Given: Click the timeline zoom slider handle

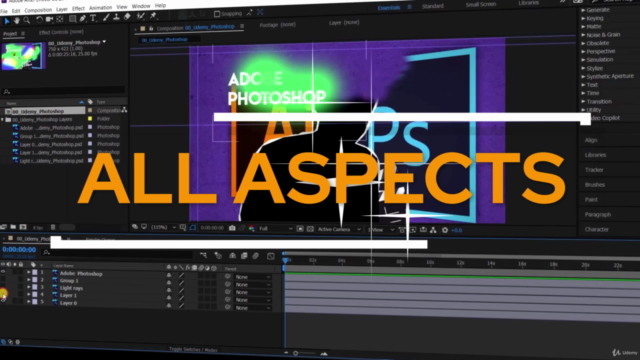Looking at the screenshot, I should coord(296,353).
